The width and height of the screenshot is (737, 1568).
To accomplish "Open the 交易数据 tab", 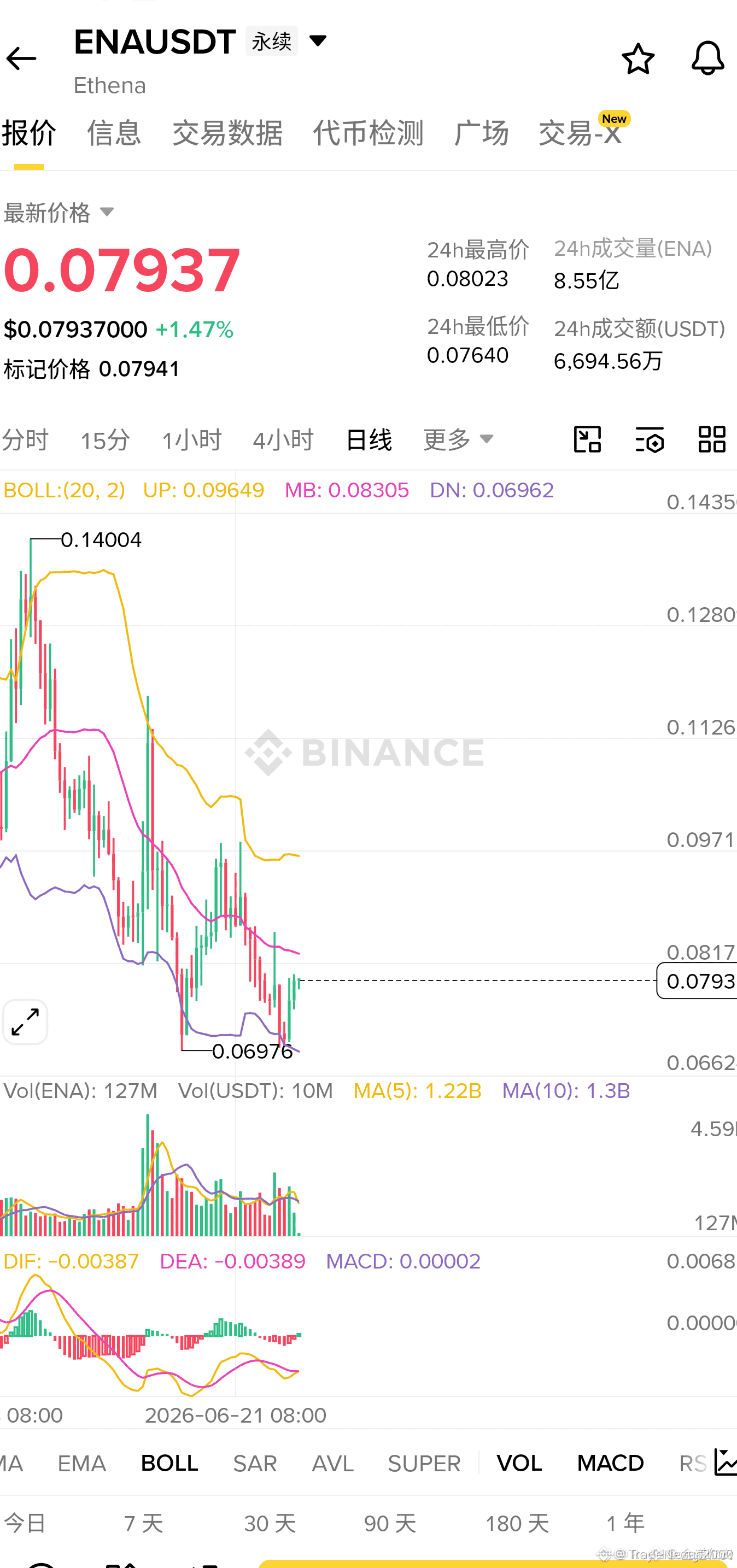I will tap(227, 133).
